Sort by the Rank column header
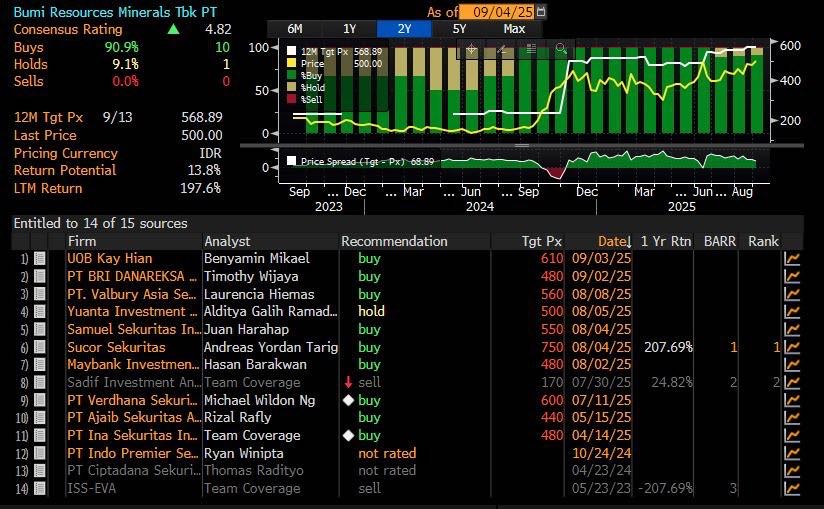Image resolution: width=824 pixels, height=509 pixels. pos(763,241)
